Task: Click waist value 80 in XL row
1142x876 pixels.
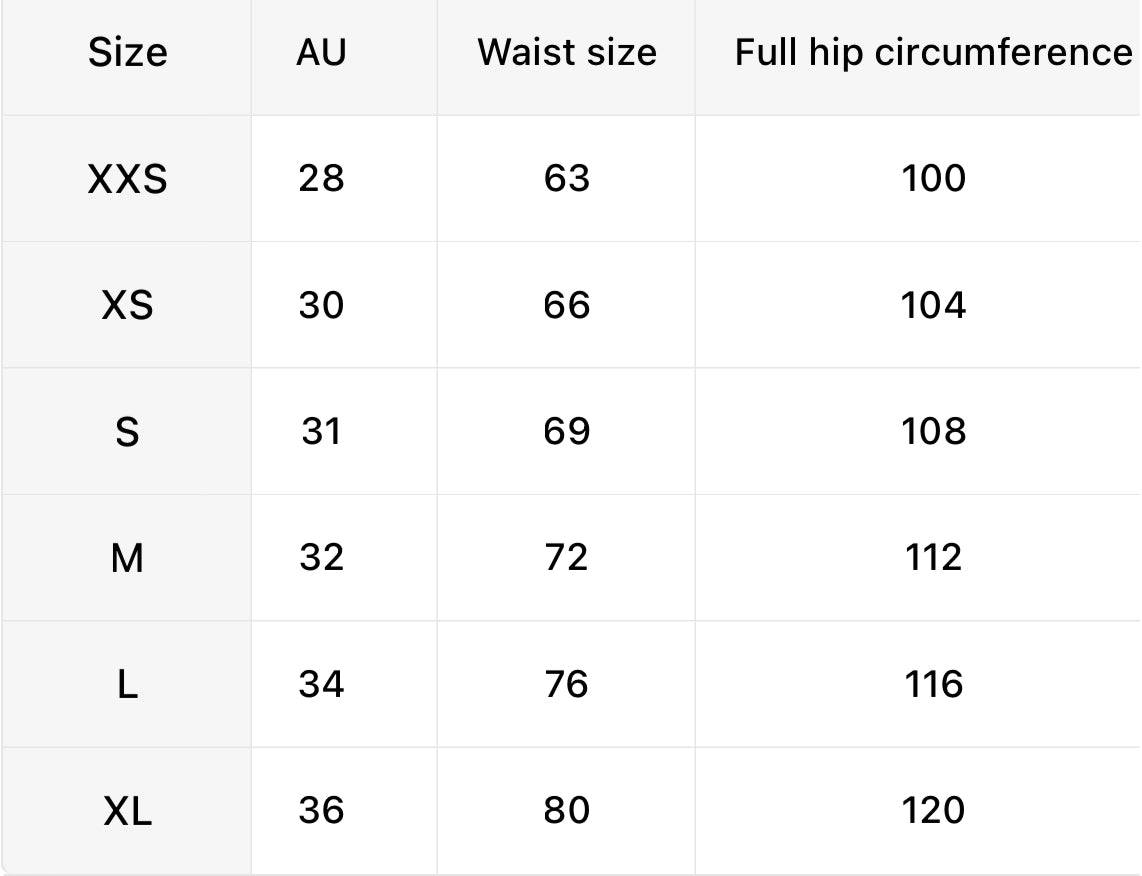Action: pos(567,810)
